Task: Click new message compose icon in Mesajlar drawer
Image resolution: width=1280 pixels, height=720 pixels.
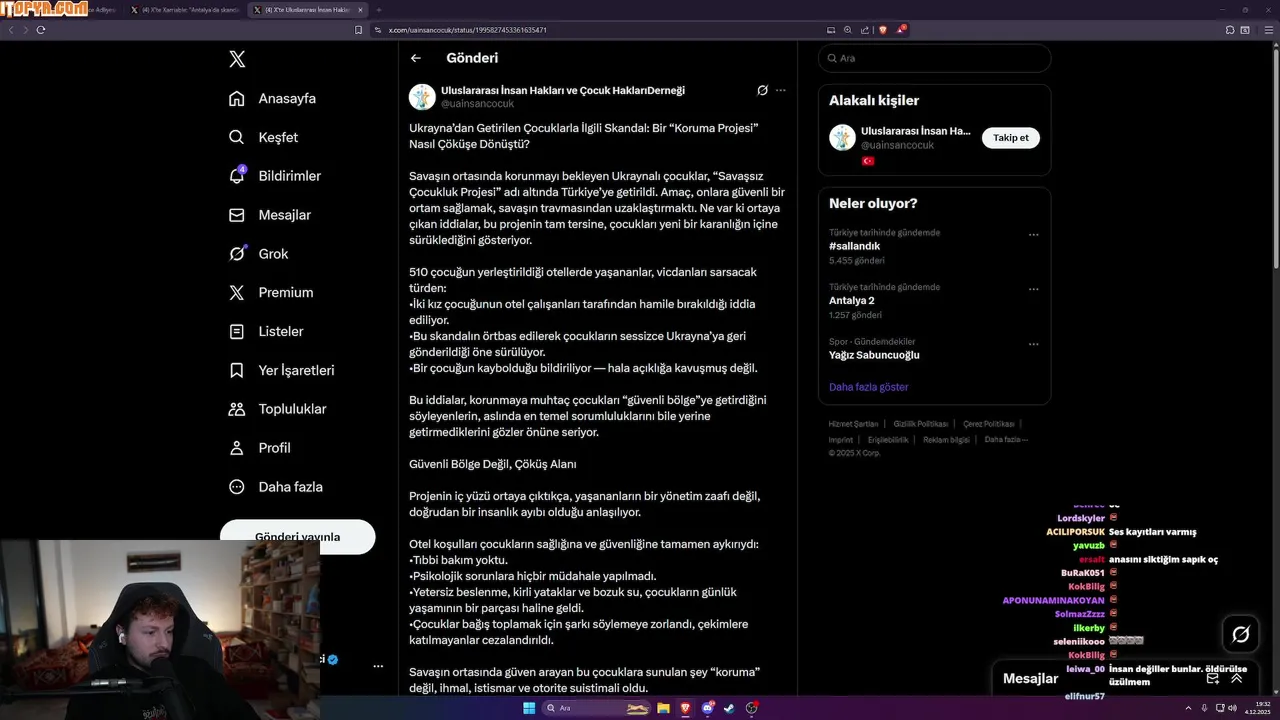Action: coord(1213,678)
